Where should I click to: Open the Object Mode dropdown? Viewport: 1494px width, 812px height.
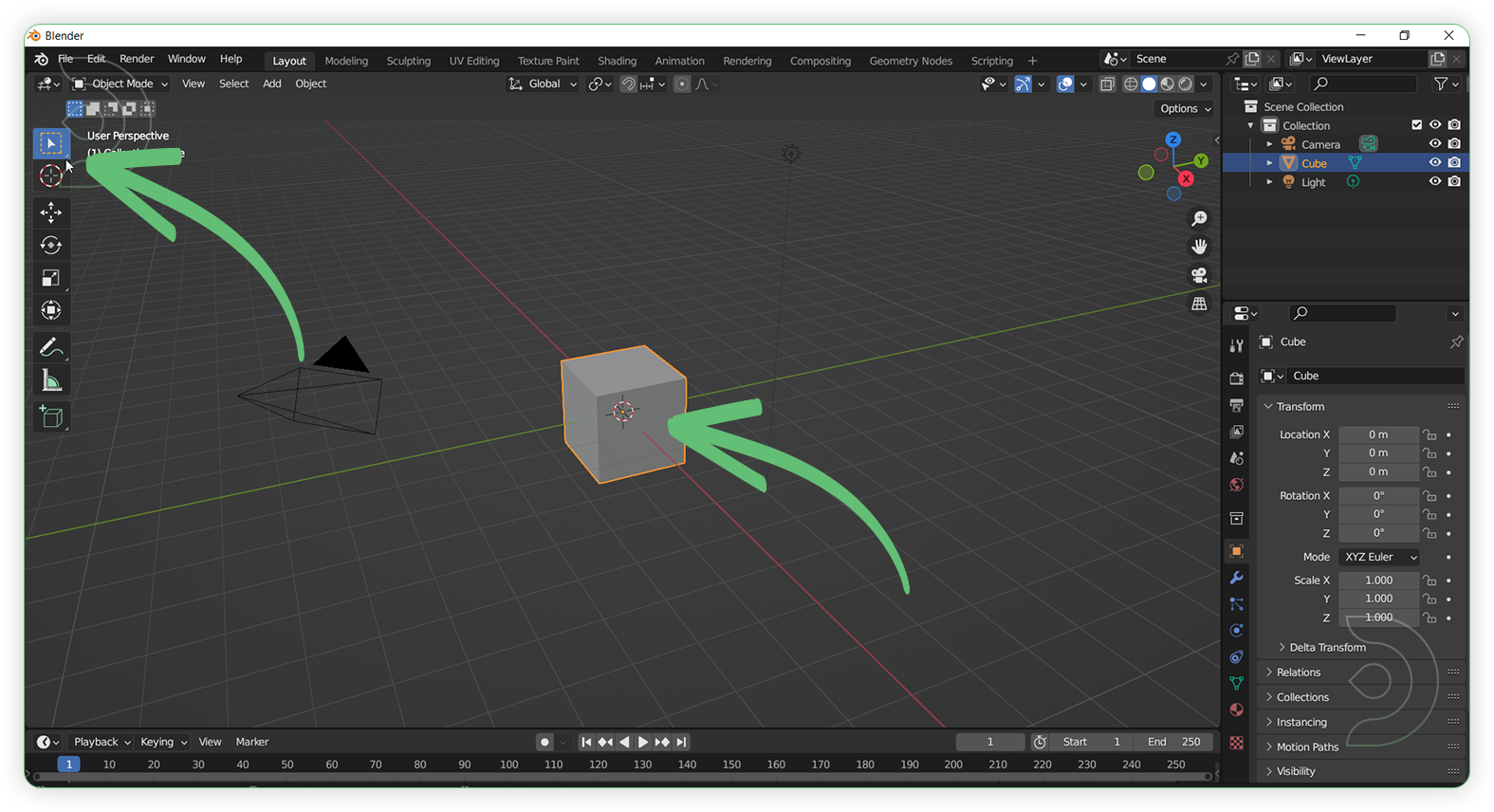pyautogui.click(x=120, y=84)
